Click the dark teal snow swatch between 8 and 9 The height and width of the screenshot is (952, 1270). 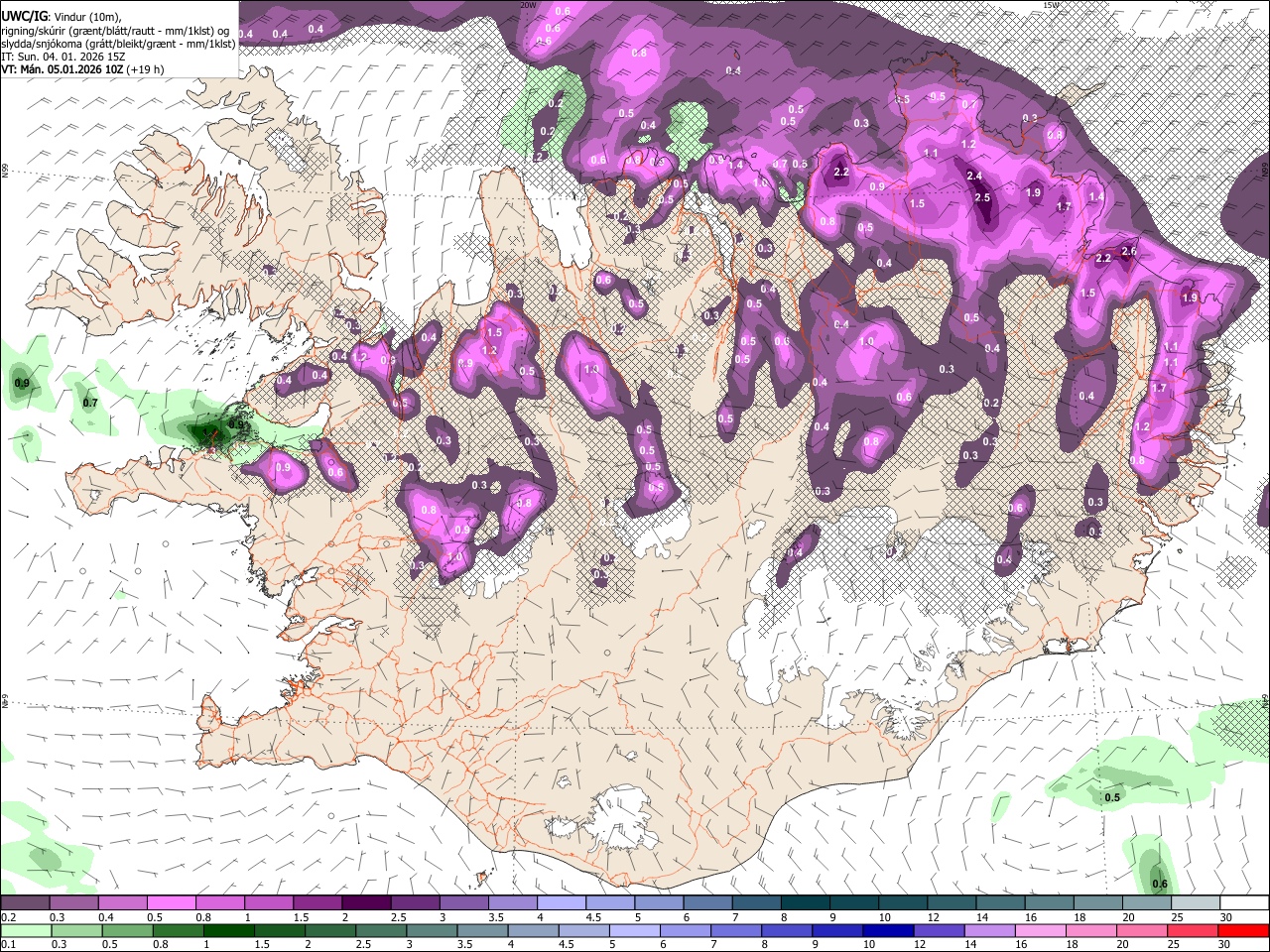click(806, 902)
